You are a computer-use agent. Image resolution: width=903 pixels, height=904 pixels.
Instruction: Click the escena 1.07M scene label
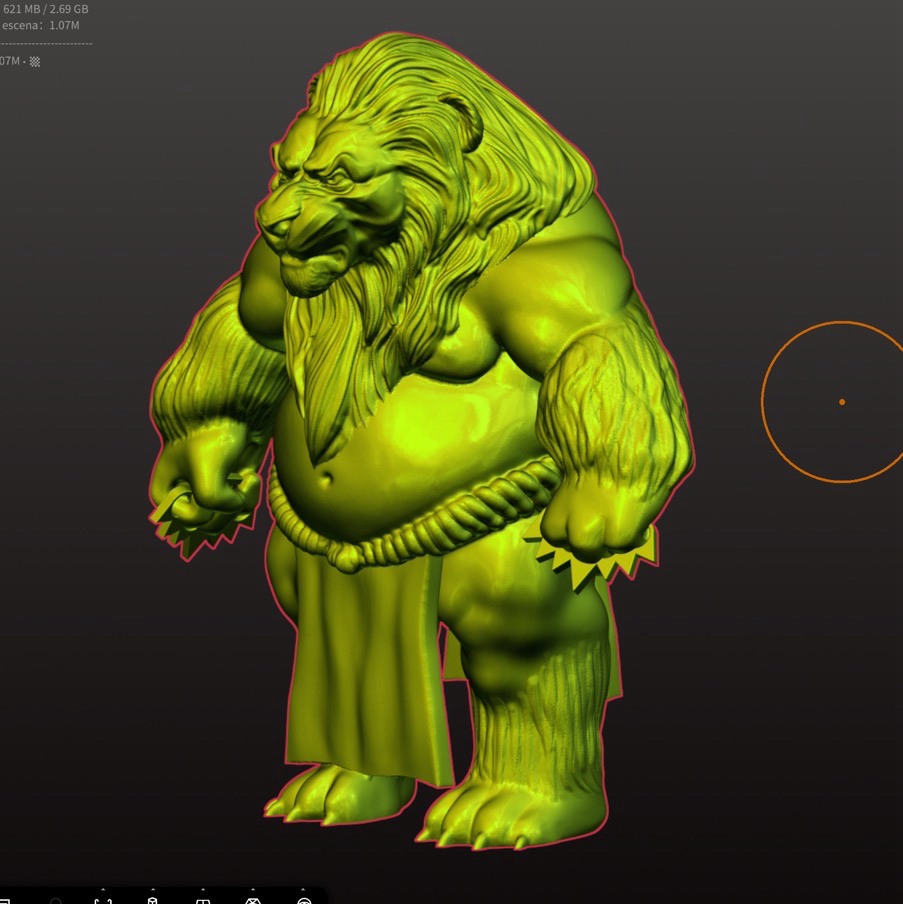click(x=40, y=26)
